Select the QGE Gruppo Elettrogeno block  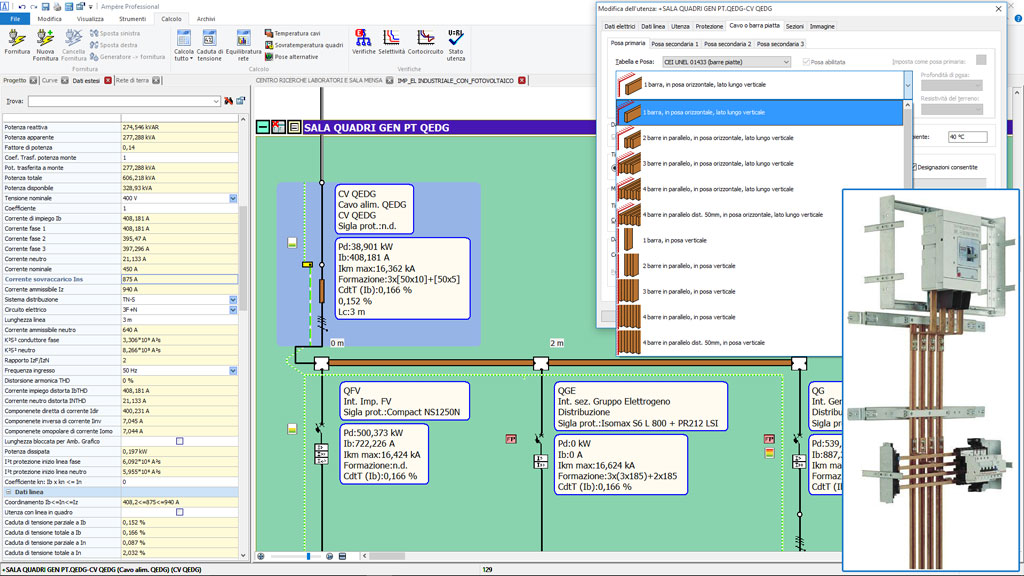[641, 407]
